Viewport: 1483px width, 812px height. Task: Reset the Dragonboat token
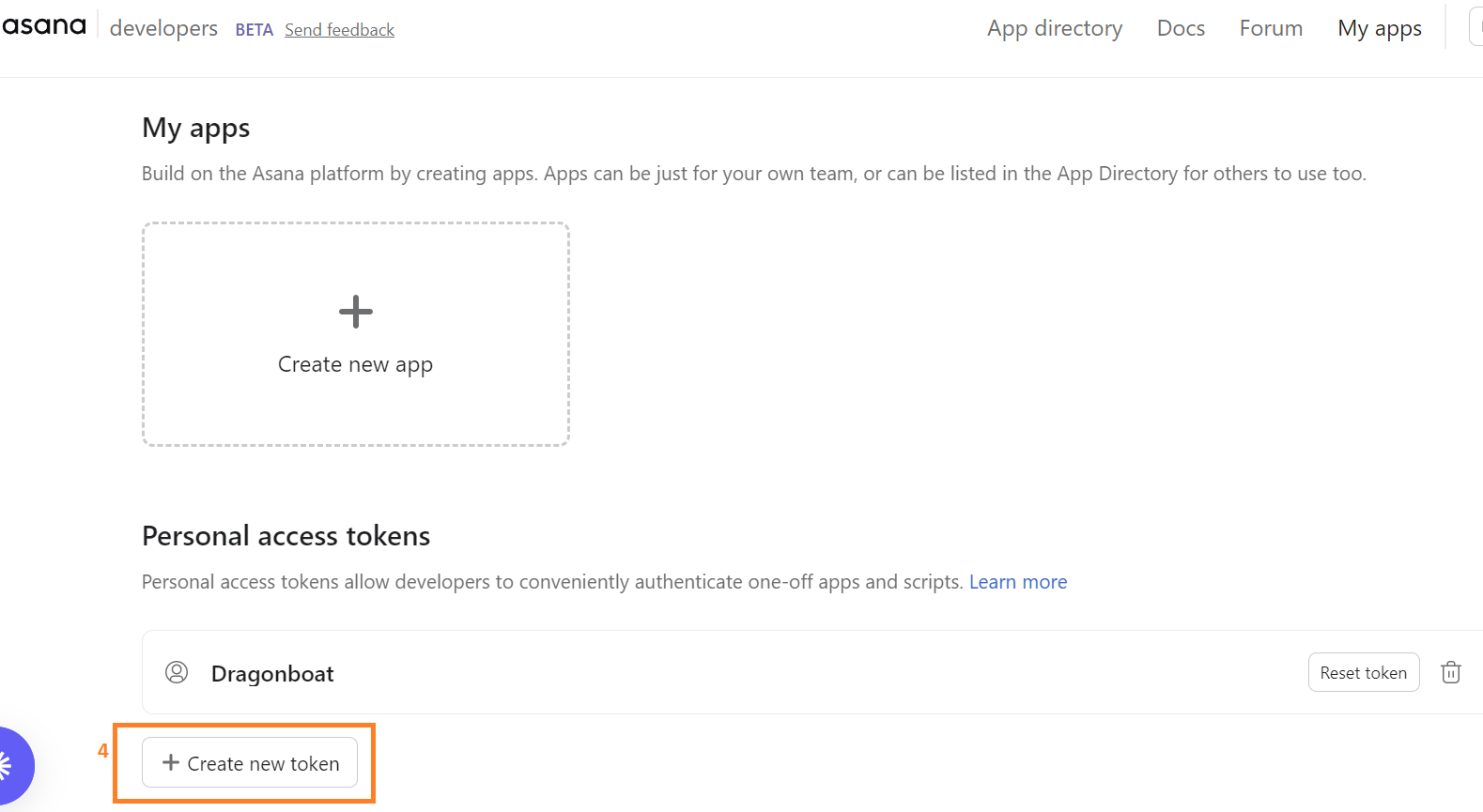click(x=1364, y=672)
